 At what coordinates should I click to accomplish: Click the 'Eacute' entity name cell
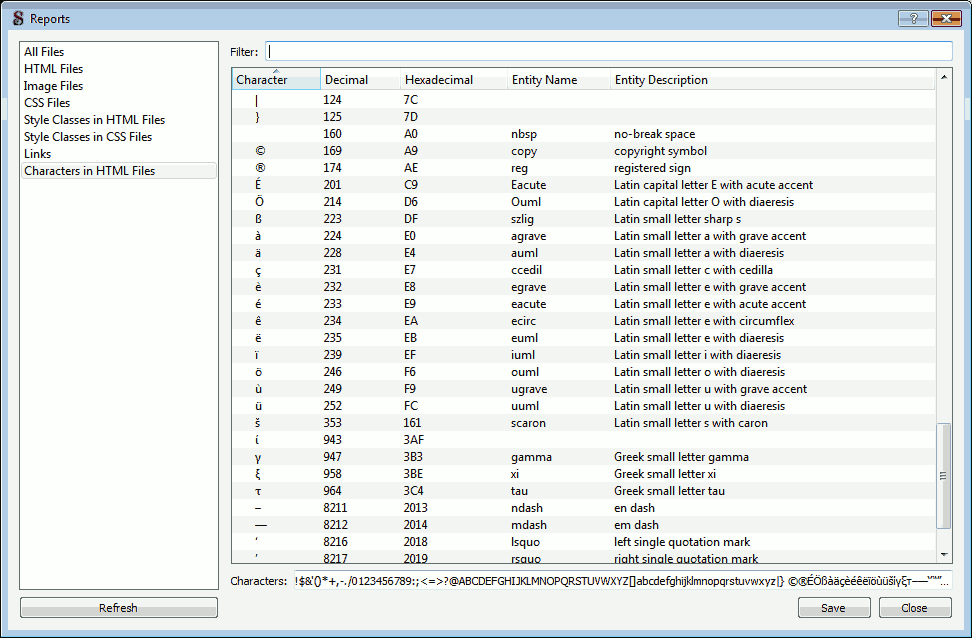[x=528, y=185]
